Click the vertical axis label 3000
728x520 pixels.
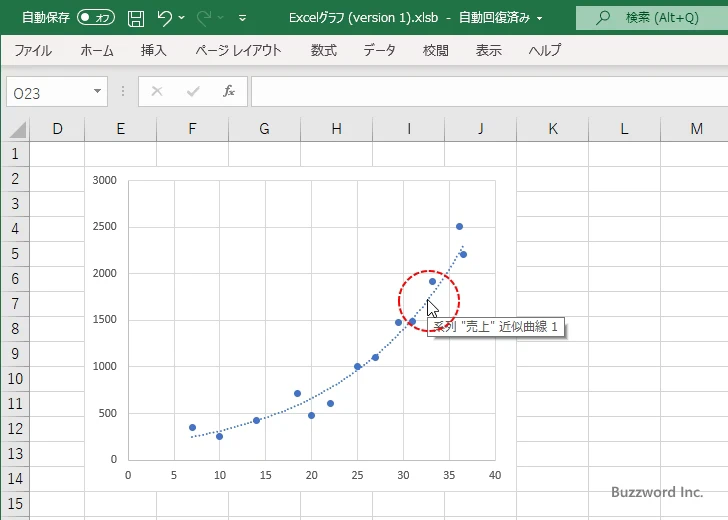pos(104,180)
